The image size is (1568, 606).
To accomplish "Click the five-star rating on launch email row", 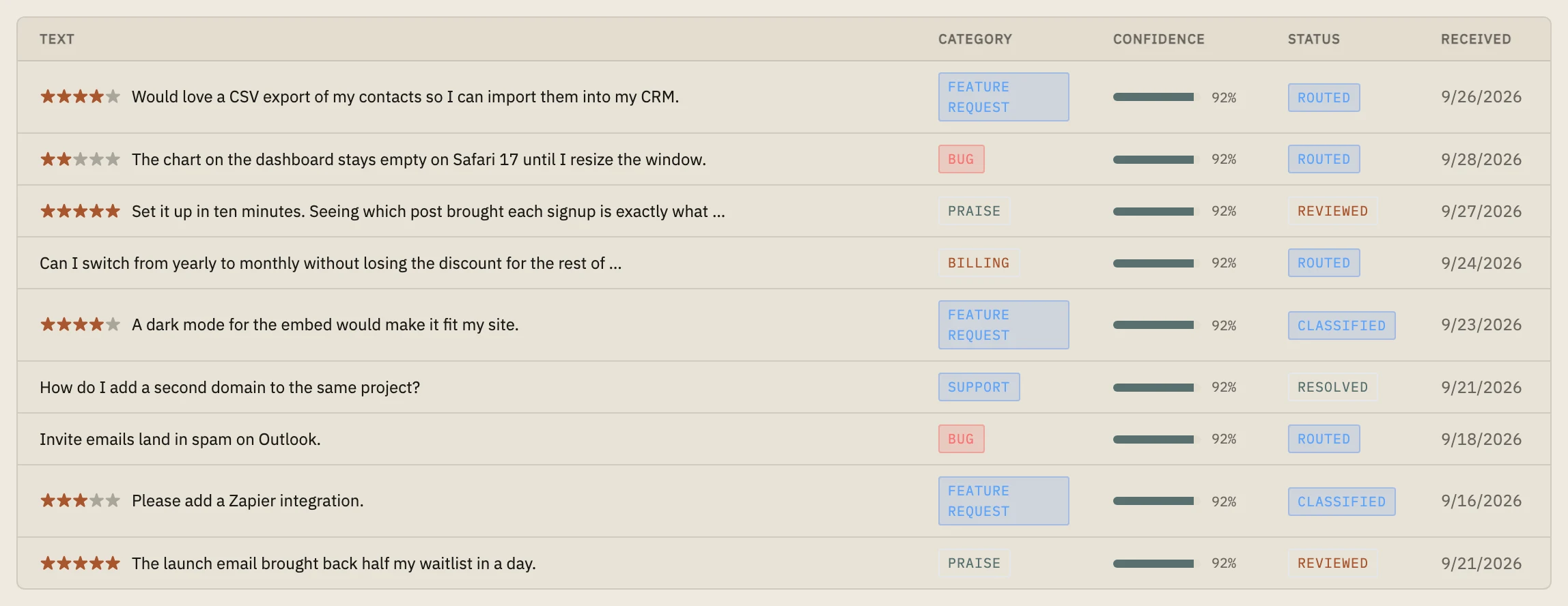I will click(80, 563).
